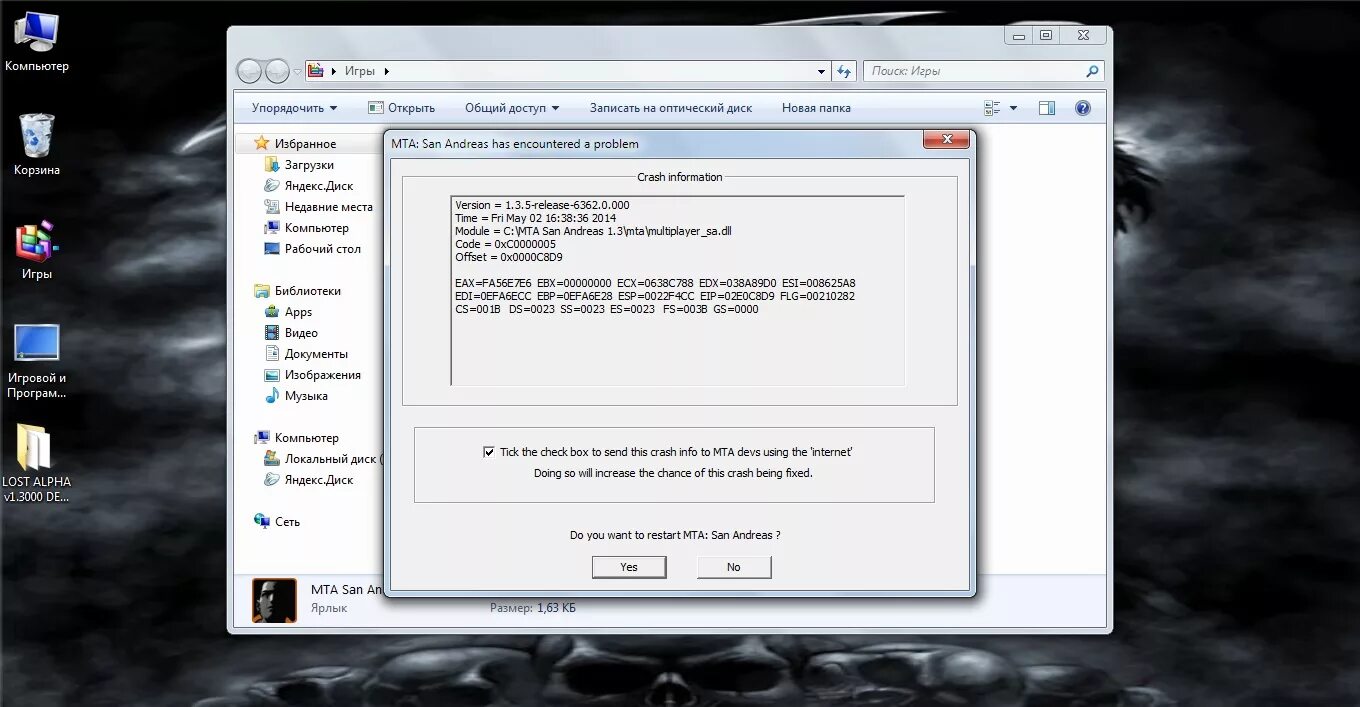Click the Explorer back navigation arrow
Viewport: 1360px width, 707px height.
coord(249,71)
